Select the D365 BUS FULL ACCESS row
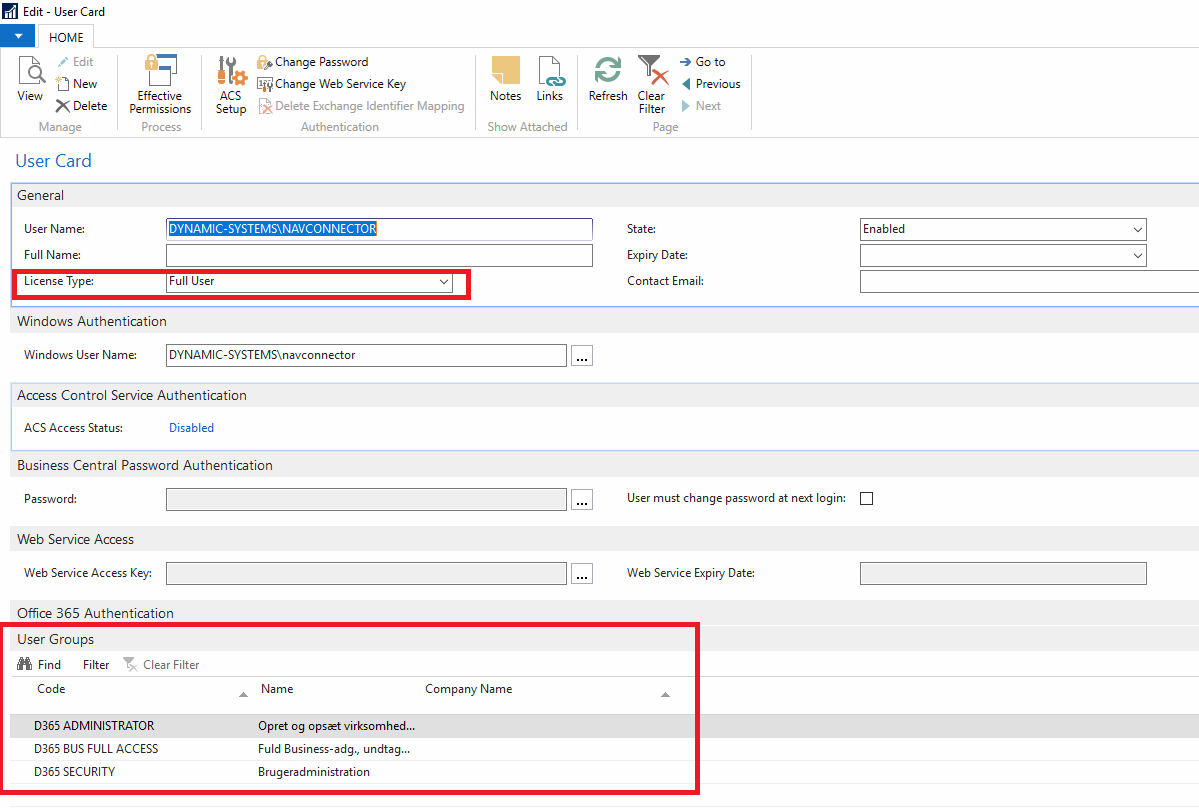1199x808 pixels. [96, 749]
